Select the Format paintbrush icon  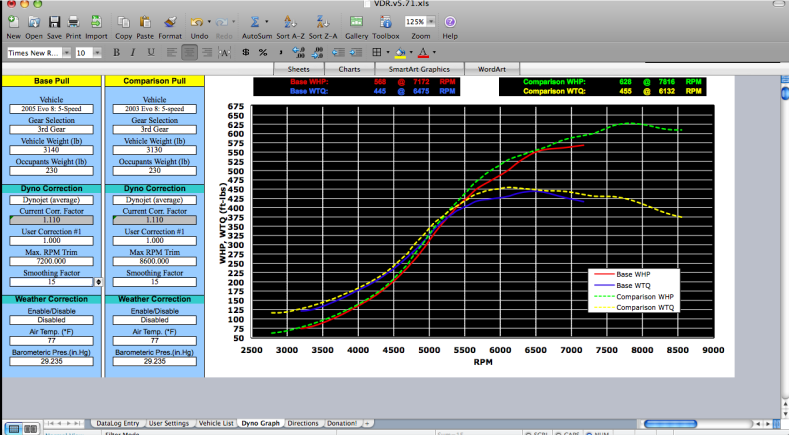(x=170, y=22)
